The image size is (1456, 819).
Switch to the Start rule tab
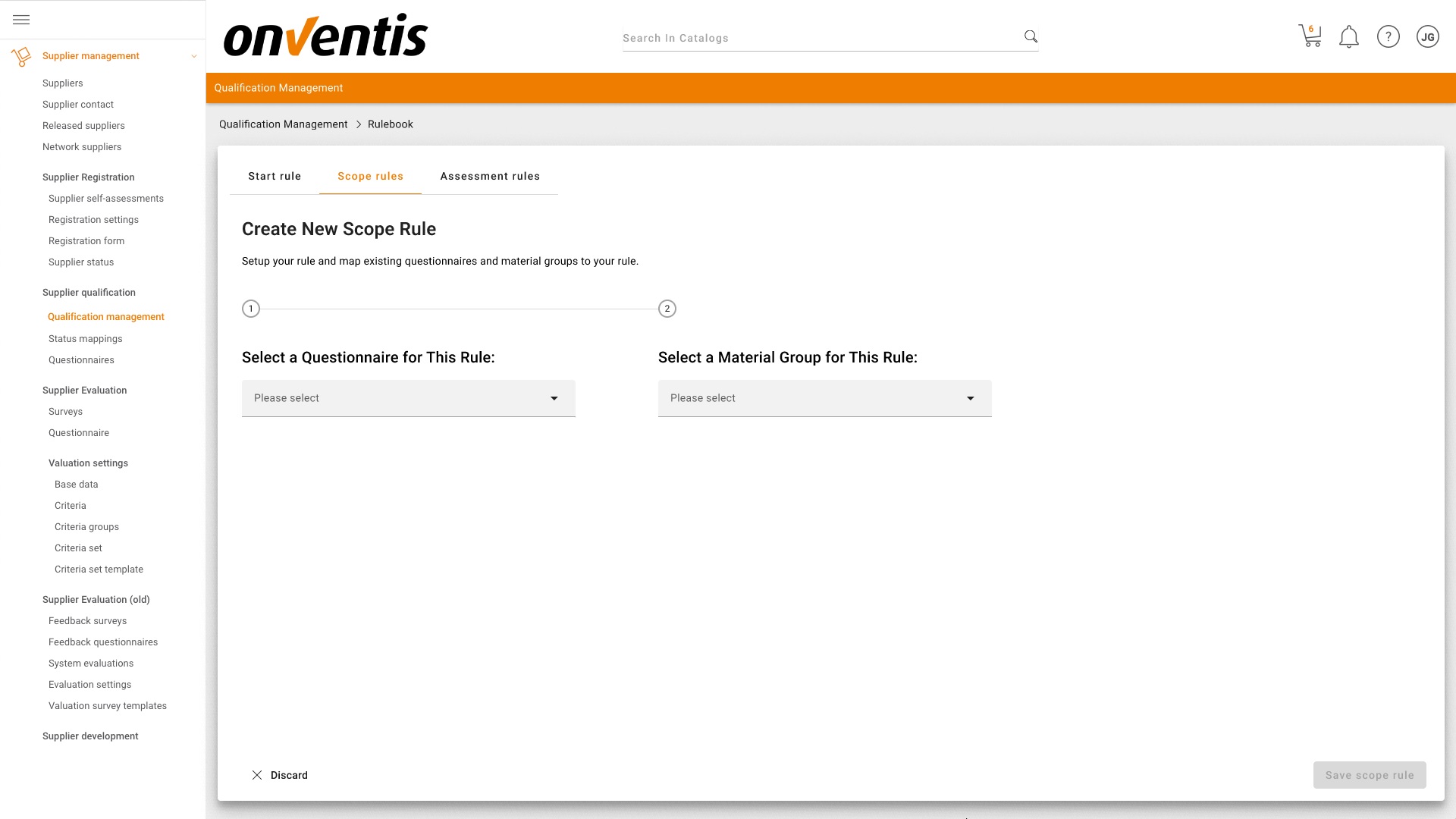275,176
